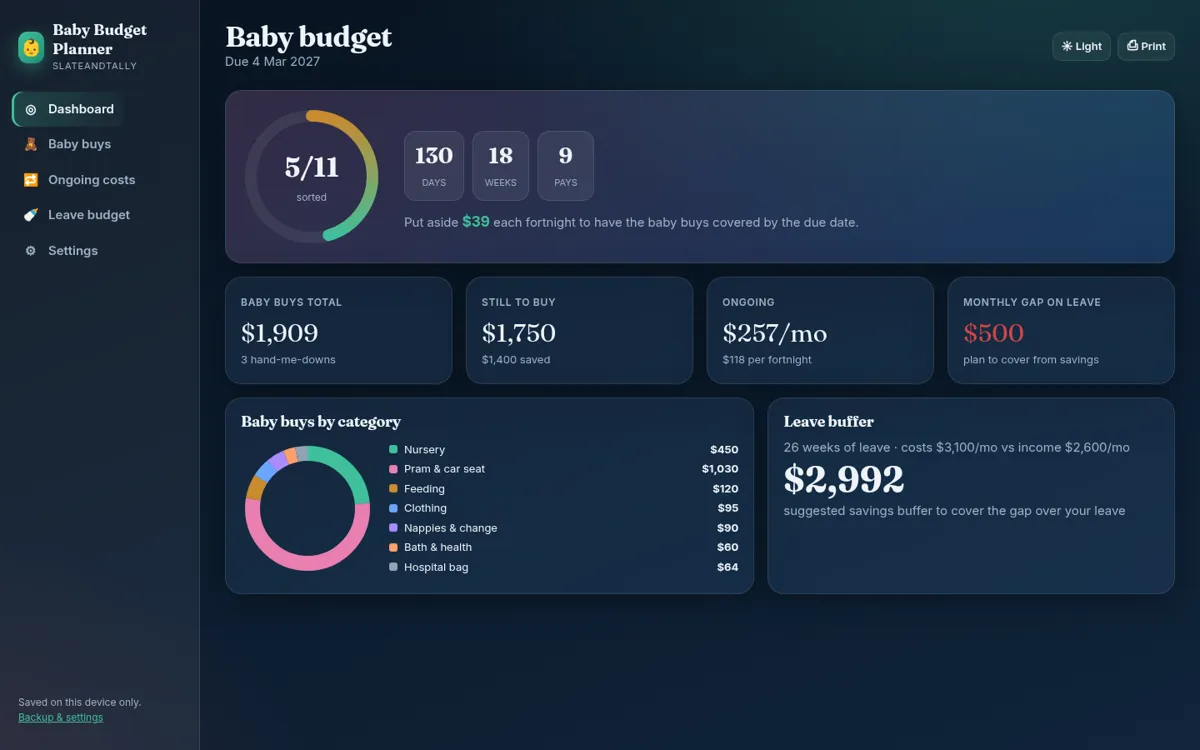Click the Dashboard target icon
1200x750 pixels.
tap(31, 109)
